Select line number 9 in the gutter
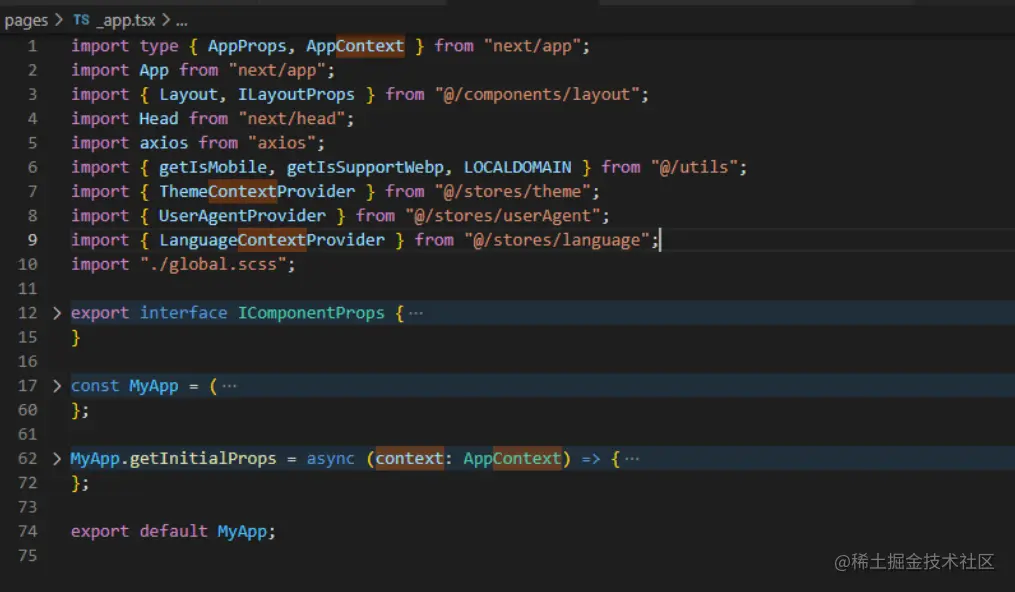Image resolution: width=1015 pixels, height=592 pixels. pyautogui.click(x=32, y=240)
